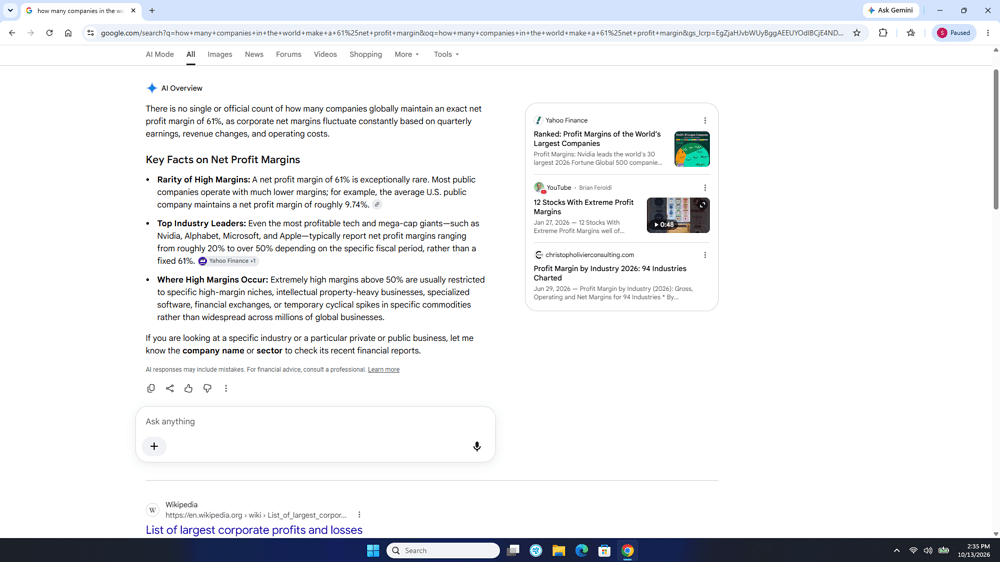Click the microphone voice input icon
Screen dimensions: 1000x562
point(477,447)
